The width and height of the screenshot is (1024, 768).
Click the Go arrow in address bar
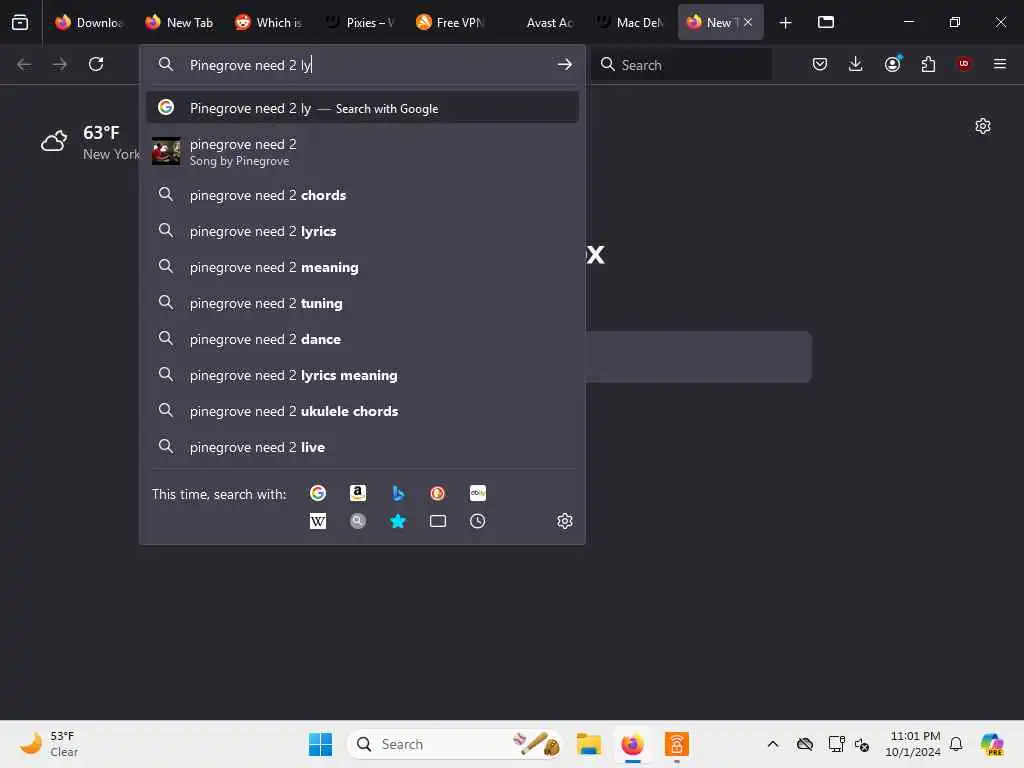[565, 65]
